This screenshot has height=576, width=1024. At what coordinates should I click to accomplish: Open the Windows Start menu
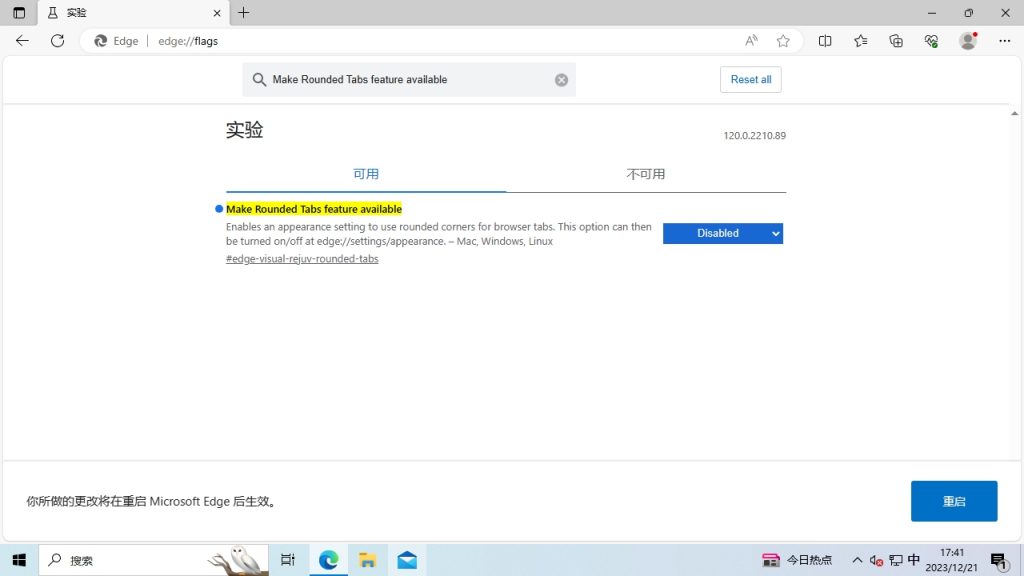click(x=19, y=560)
